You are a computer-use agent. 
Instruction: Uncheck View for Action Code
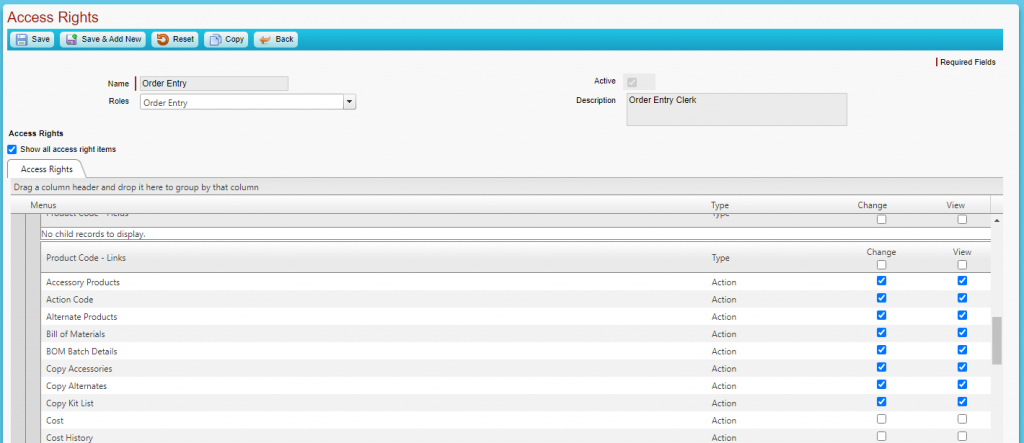tap(962, 298)
